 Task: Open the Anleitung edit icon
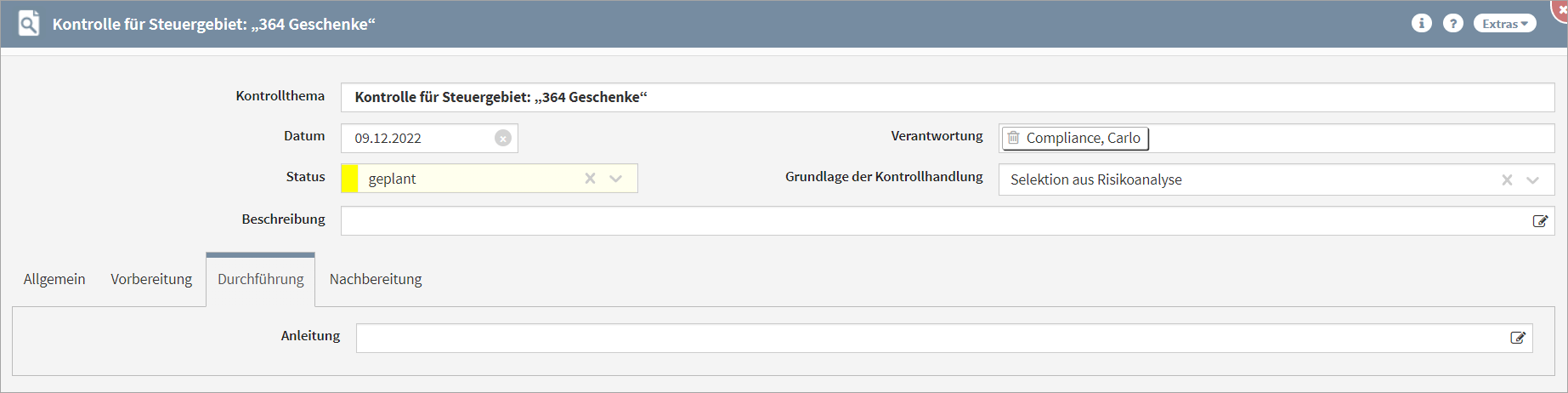pyautogui.click(x=1518, y=338)
